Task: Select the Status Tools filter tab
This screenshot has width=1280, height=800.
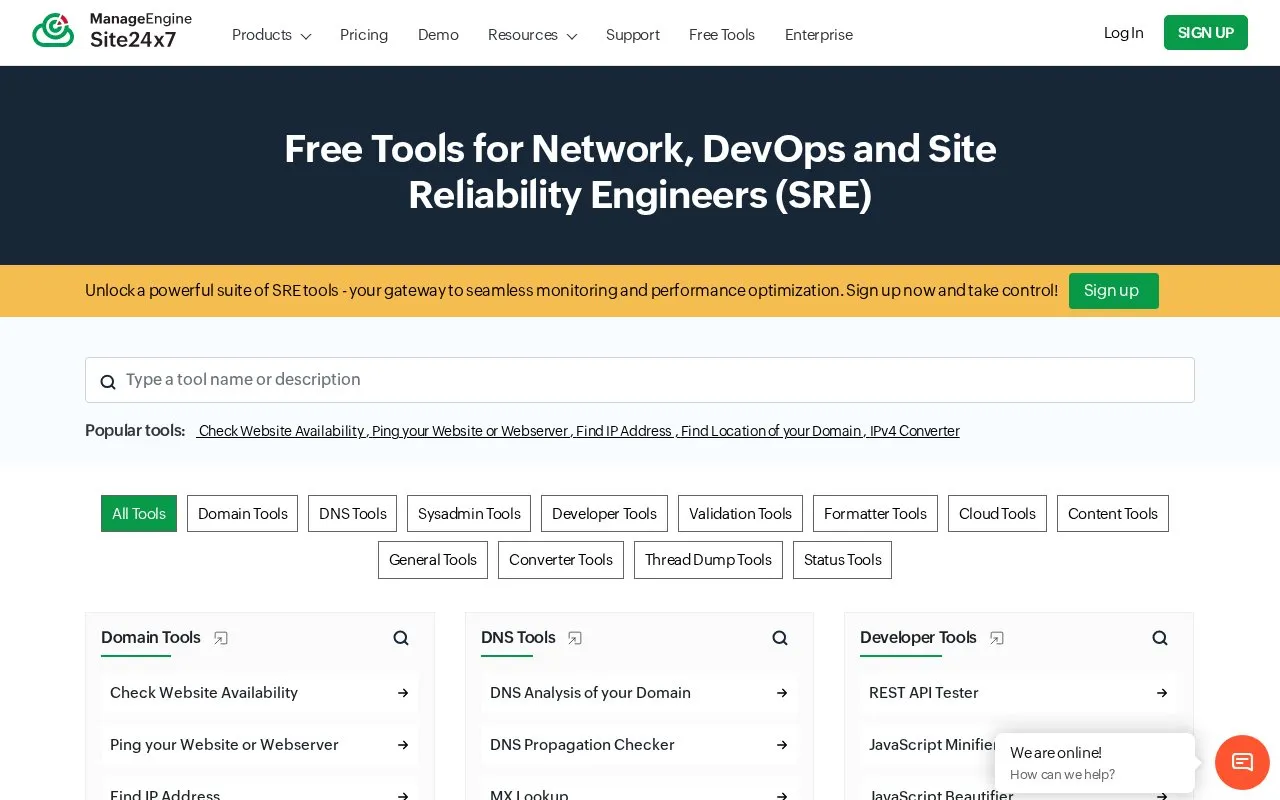Action: pos(843,560)
